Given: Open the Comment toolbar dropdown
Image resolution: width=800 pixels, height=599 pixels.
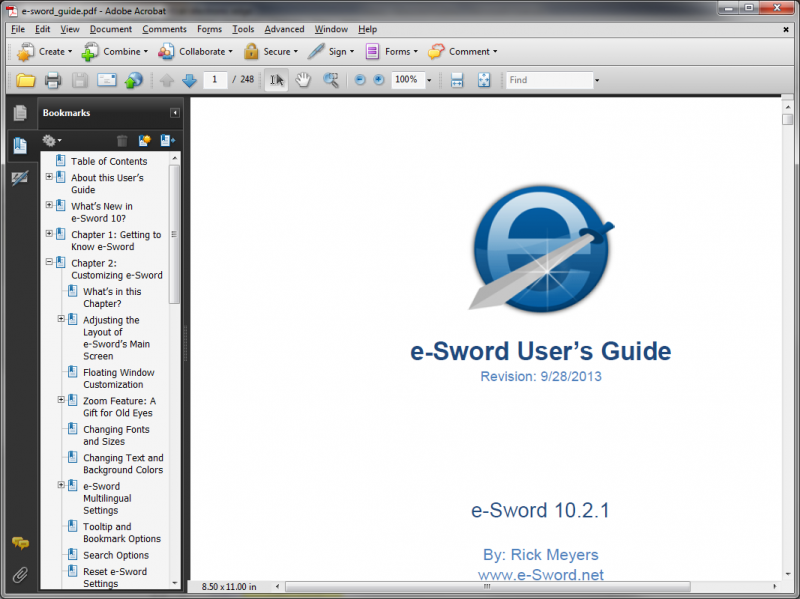Looking at the screenshot, I should coord(463,52).
